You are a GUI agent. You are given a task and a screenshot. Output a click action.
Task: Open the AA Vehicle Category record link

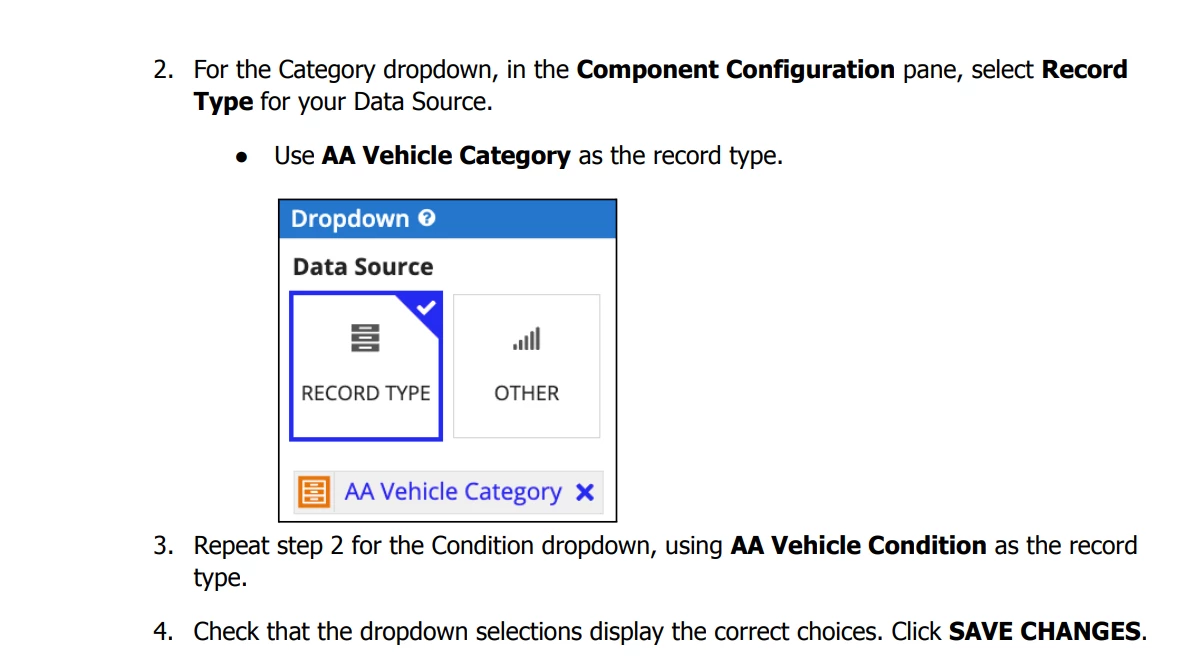[453, 491]
